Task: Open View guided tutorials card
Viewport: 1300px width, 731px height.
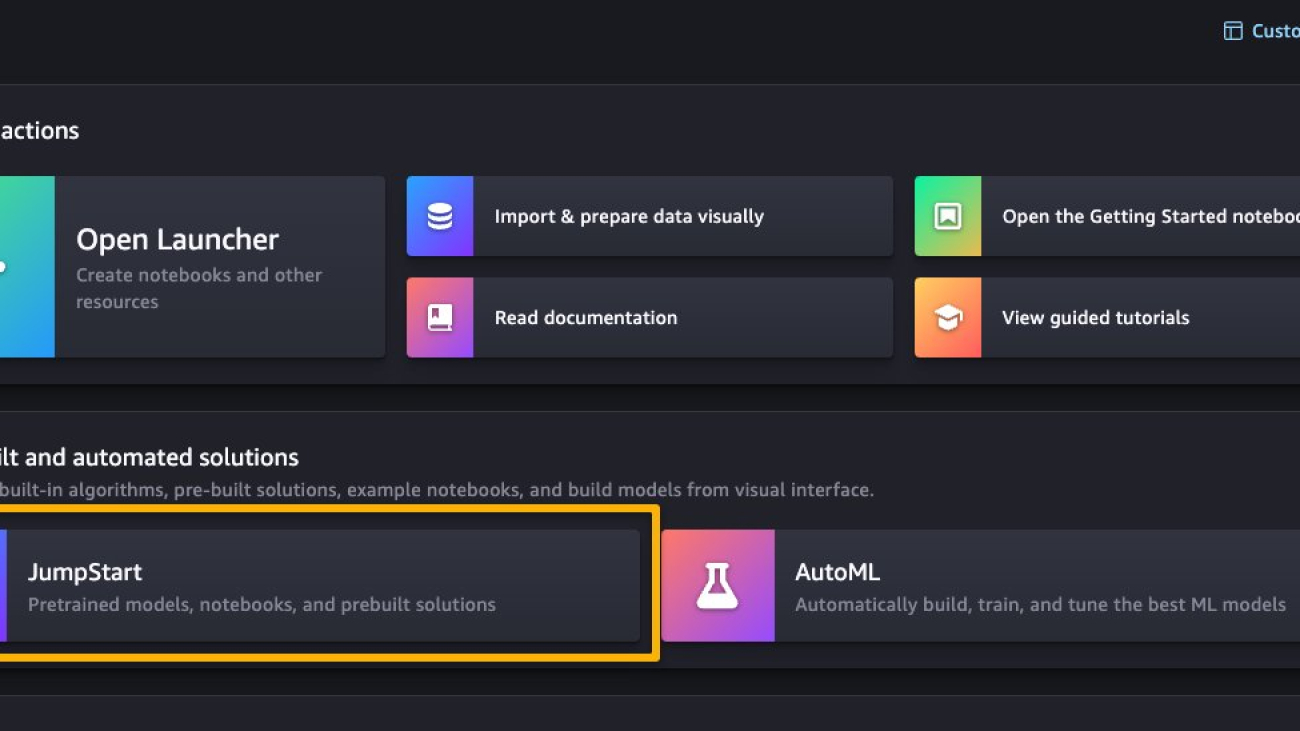Action: [1107, 317]
